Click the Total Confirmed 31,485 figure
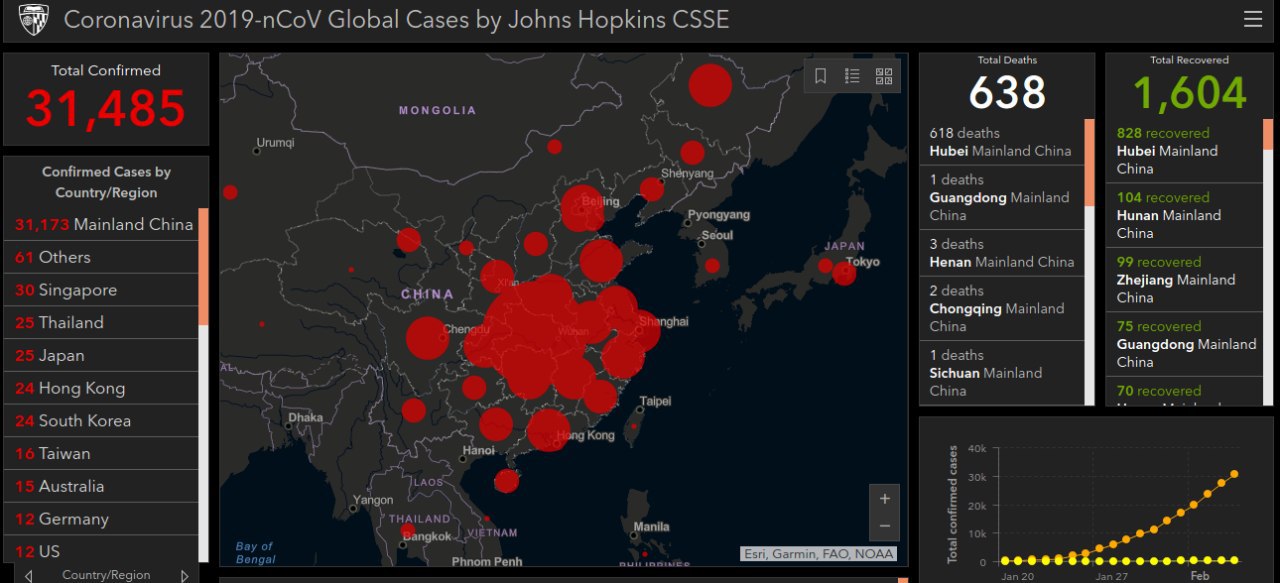This screenshot has width=1280, height=583. click(x=106, y=108)
